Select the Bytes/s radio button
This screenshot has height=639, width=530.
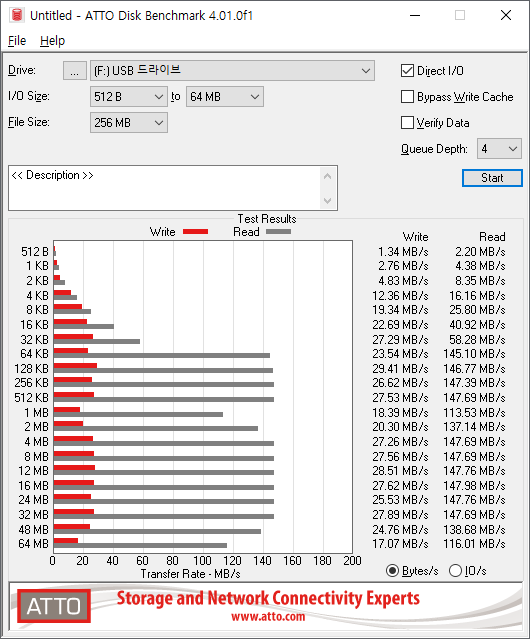(392, 571)
